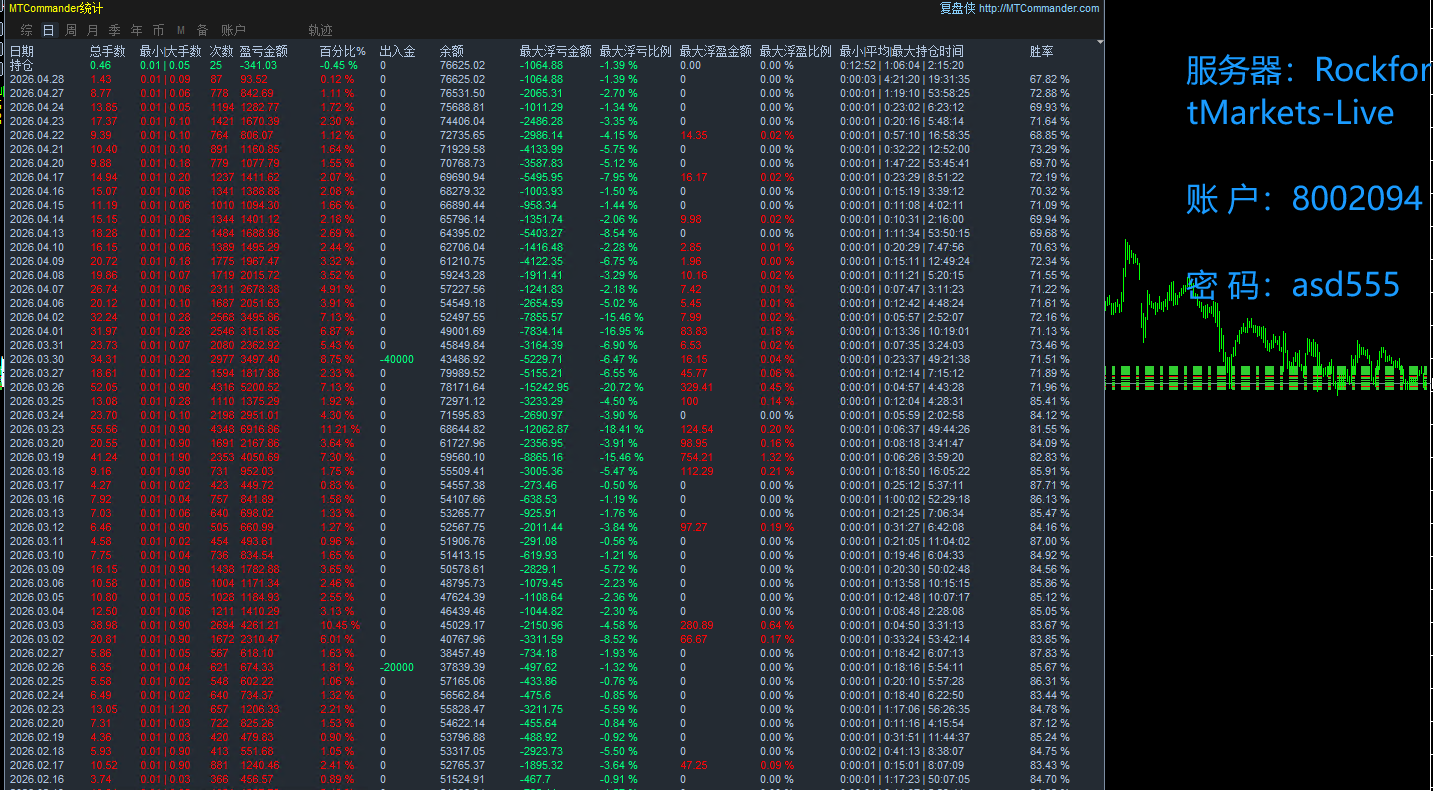Sort by the 胜率 column header
Image resolution: width=1433 pixels, height=791 pixels.
1042,51
